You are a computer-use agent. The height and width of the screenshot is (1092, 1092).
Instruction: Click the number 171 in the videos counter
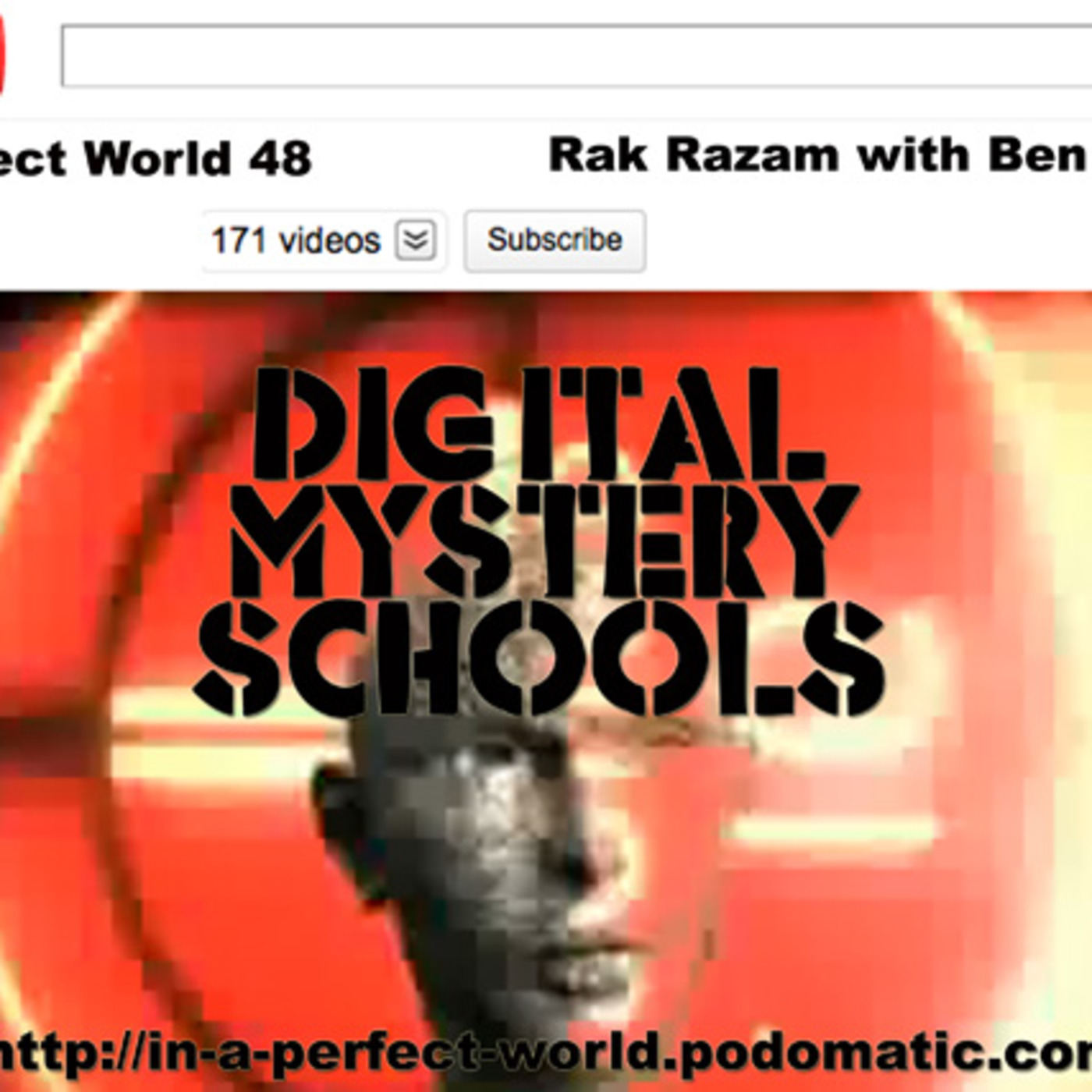coord(240,240)
